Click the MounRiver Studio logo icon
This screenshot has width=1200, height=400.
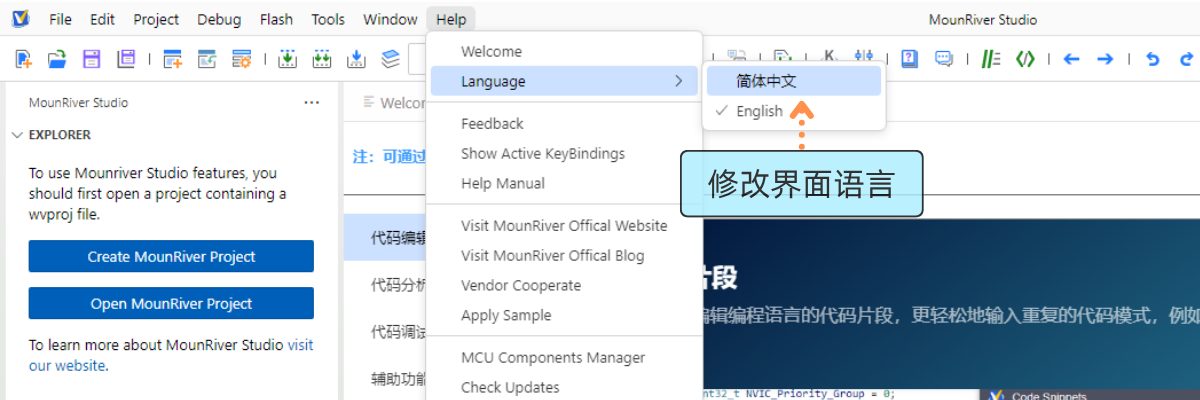[x=22, y=19]
